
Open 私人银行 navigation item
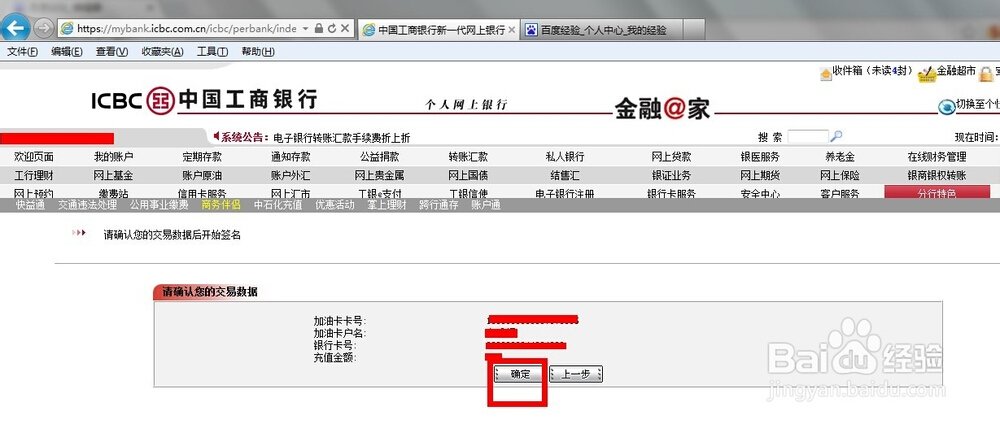click(x=564, y=156)
